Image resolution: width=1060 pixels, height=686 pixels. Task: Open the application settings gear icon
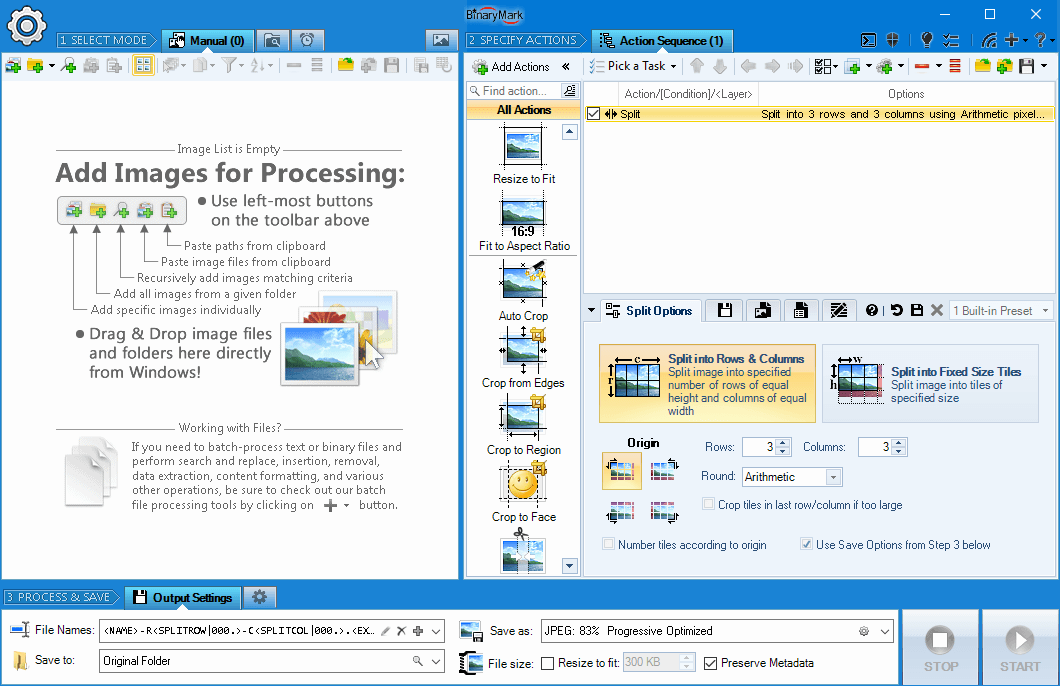[x=26, y=26]
